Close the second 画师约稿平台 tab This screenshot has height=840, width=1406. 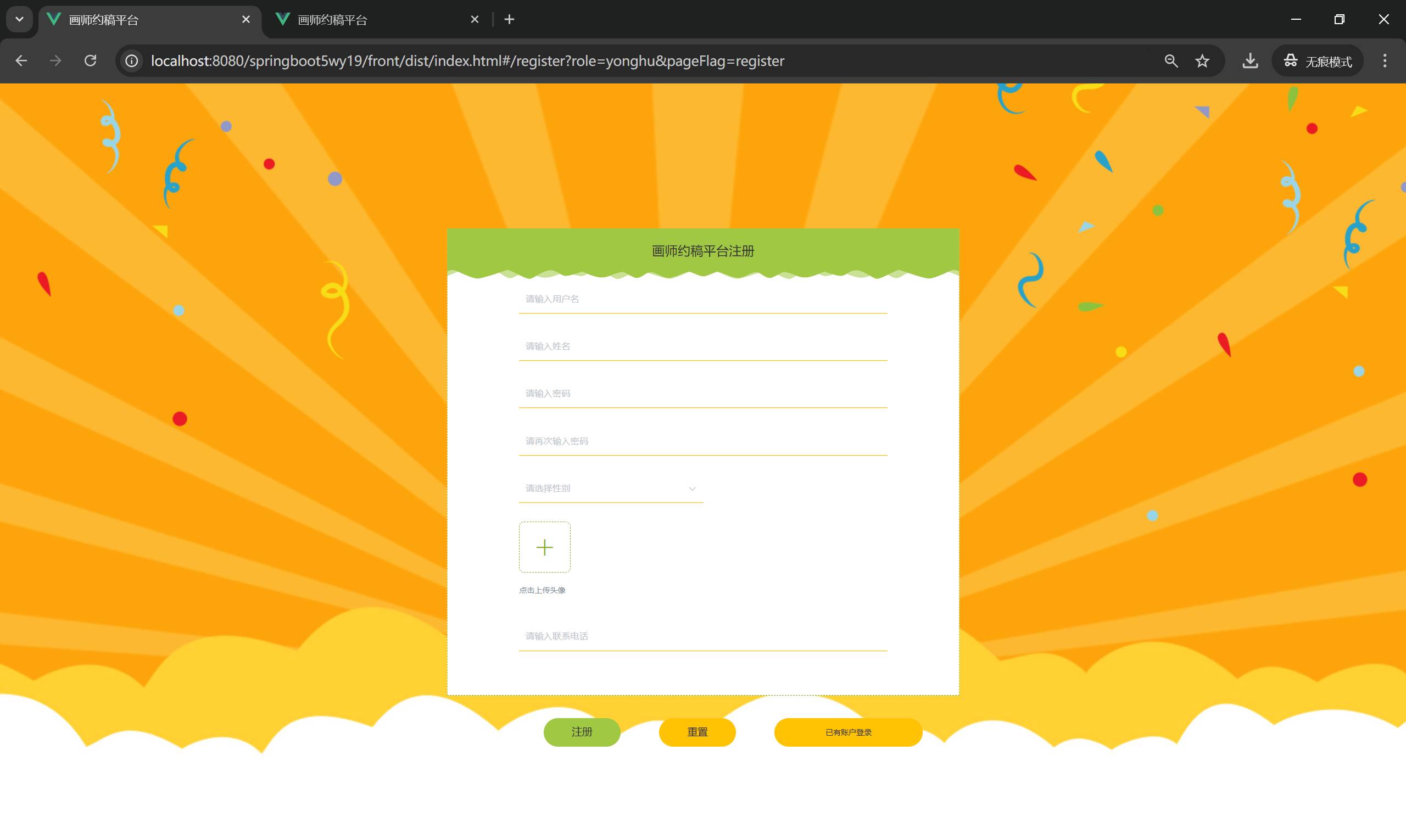pyautogui.click(x=475, y=19)
